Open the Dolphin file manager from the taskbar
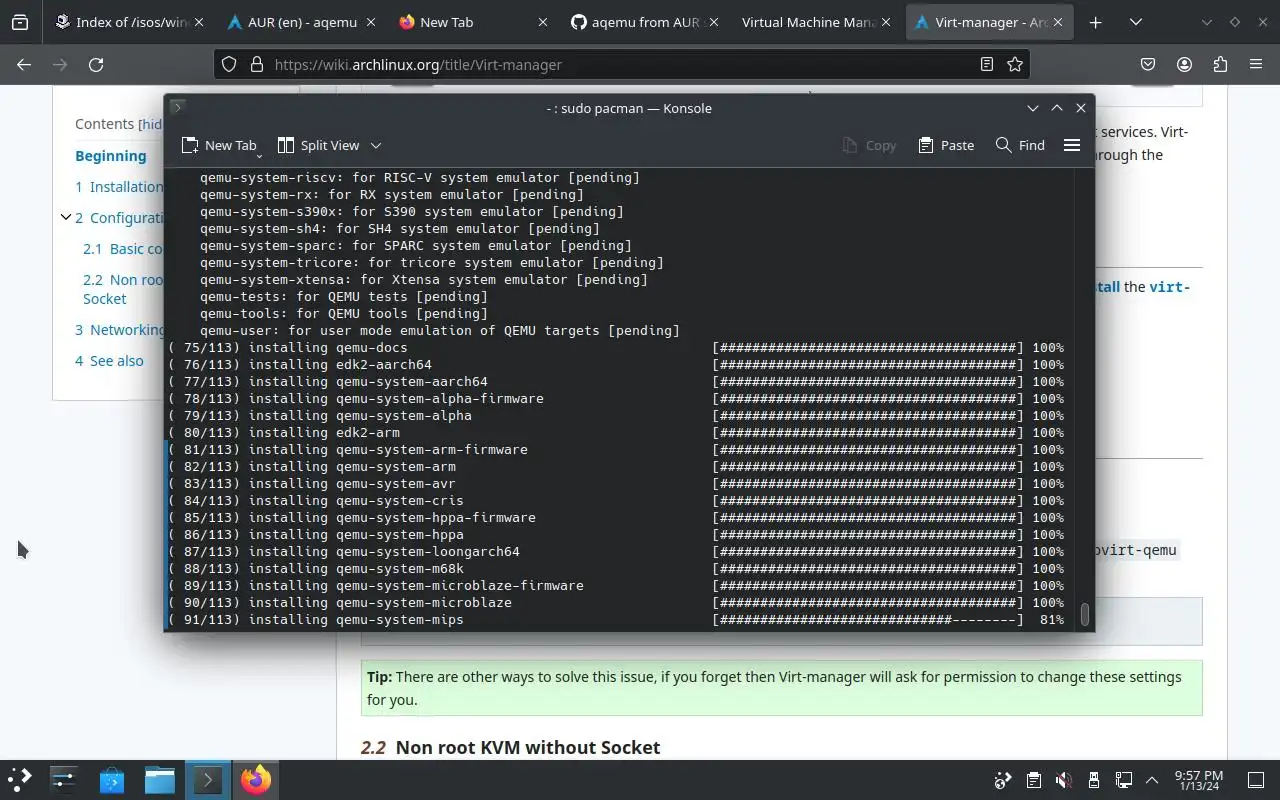This screenshot has width=1280, height=800. click(160, 779)
